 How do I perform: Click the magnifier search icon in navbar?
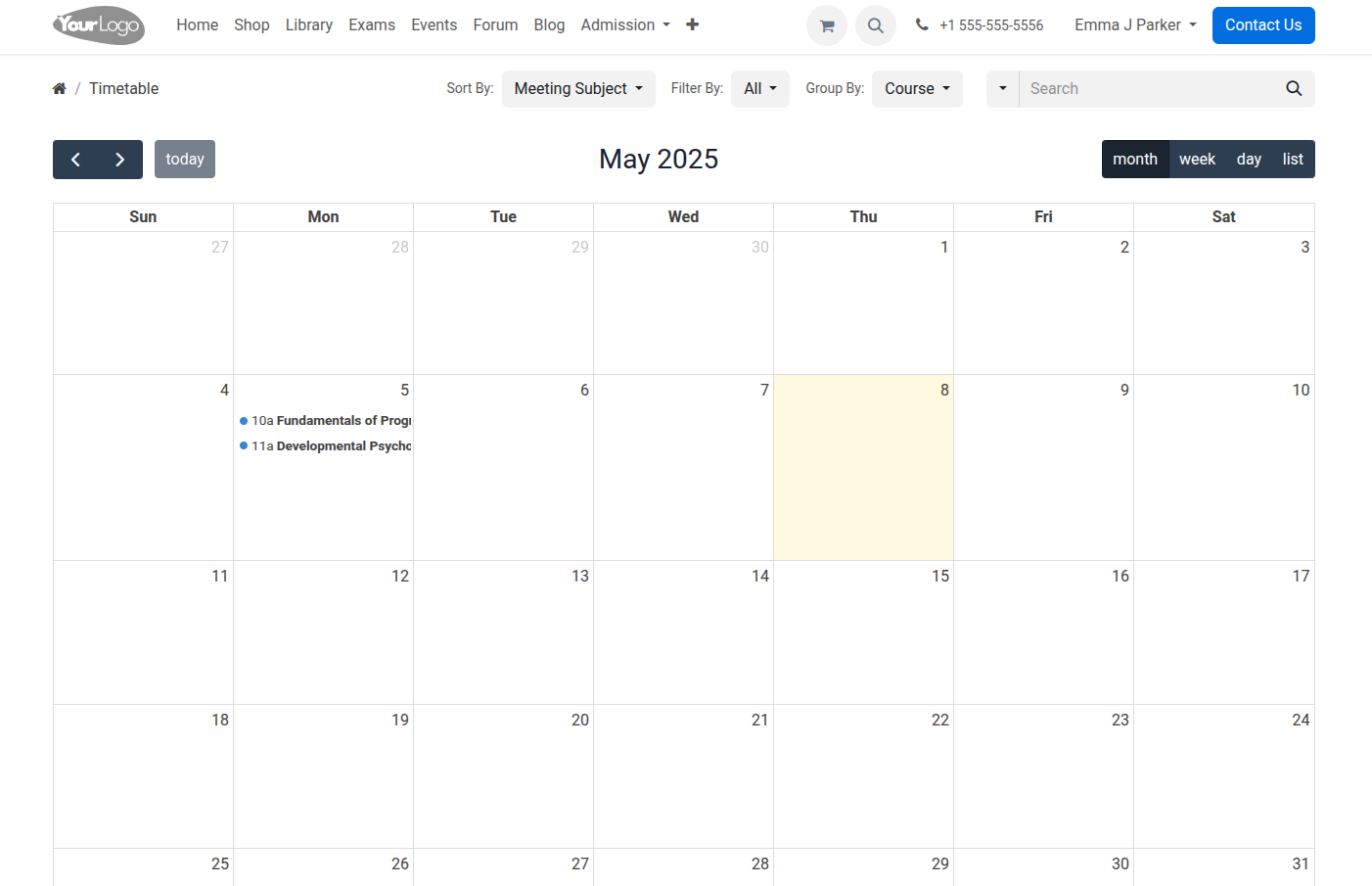tap(876, 25)
